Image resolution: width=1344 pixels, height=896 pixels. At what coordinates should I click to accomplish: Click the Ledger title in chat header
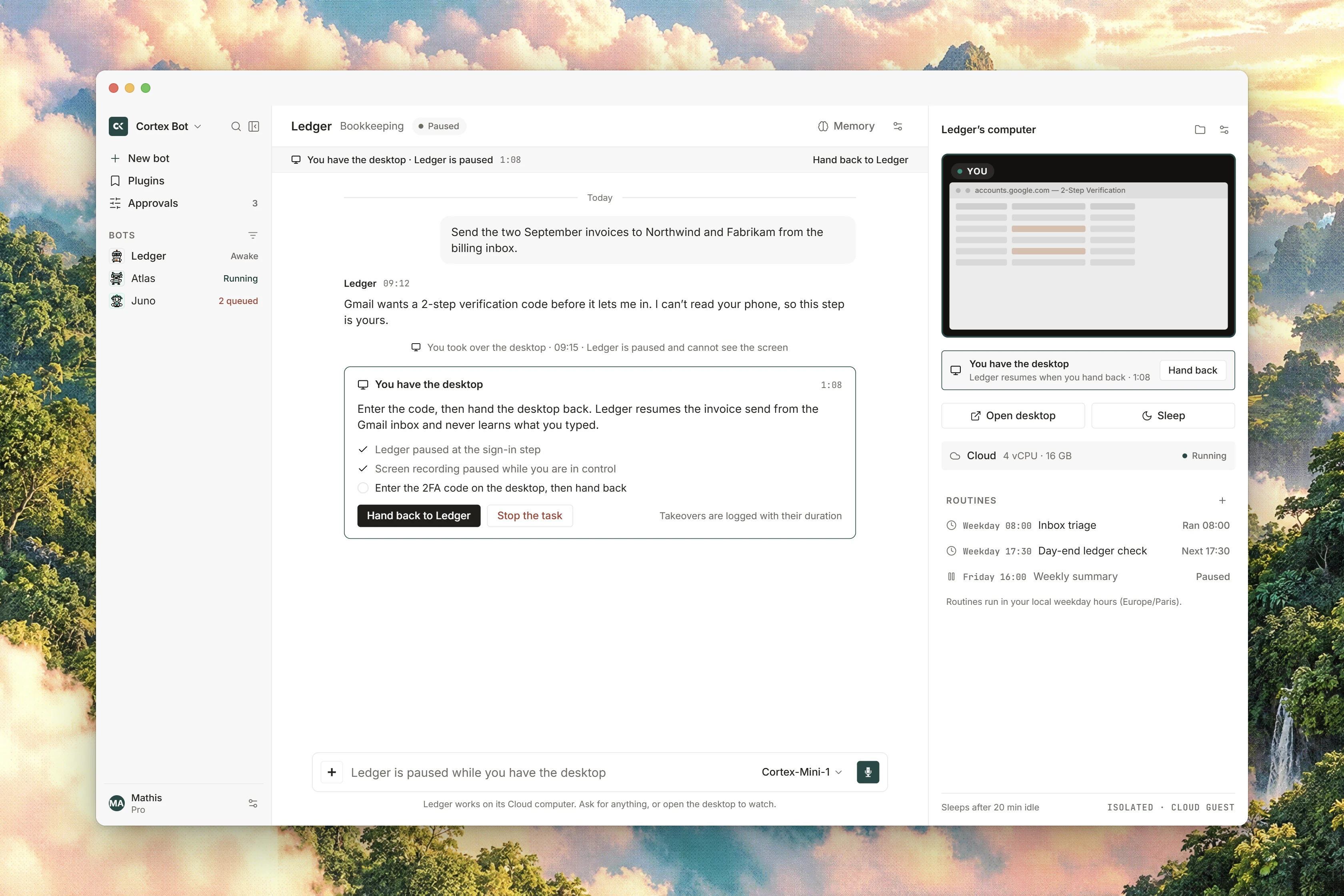[312, 126]
